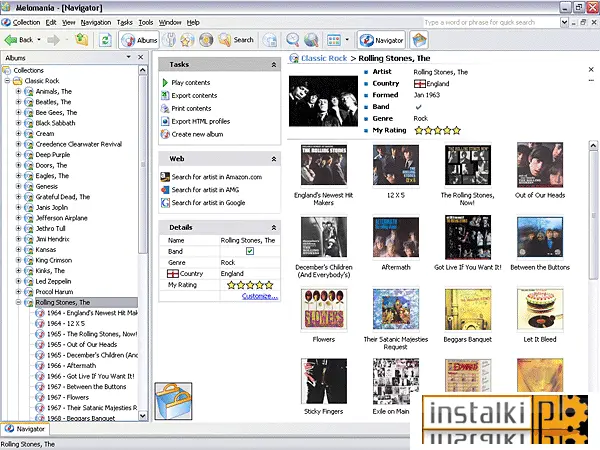Click the globe web search icon
This screenshot has height=450, width=600.
pyautogui.click(x=311, y=40)
